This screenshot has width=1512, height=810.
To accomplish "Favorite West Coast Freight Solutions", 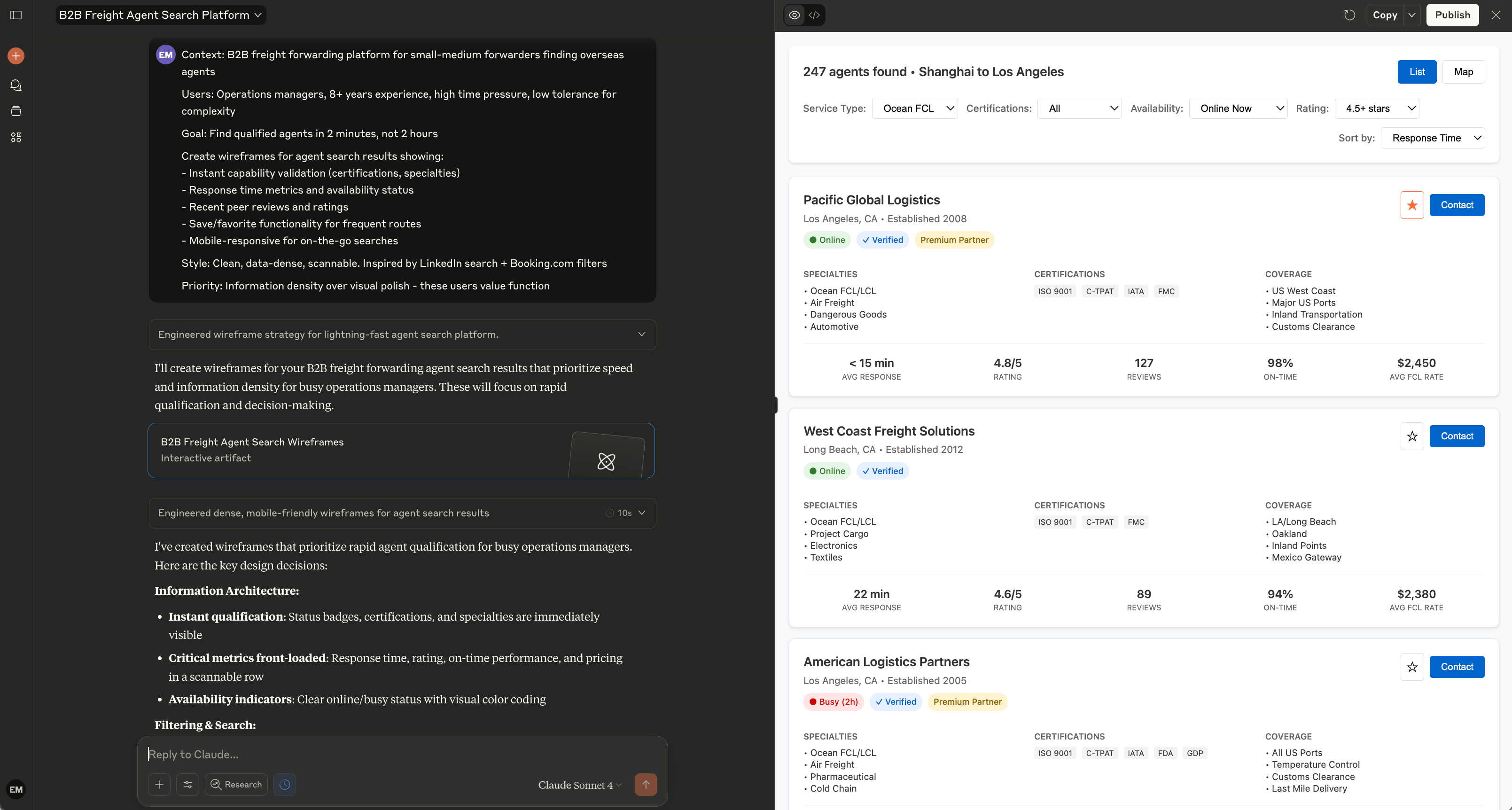I will 1411,436.
